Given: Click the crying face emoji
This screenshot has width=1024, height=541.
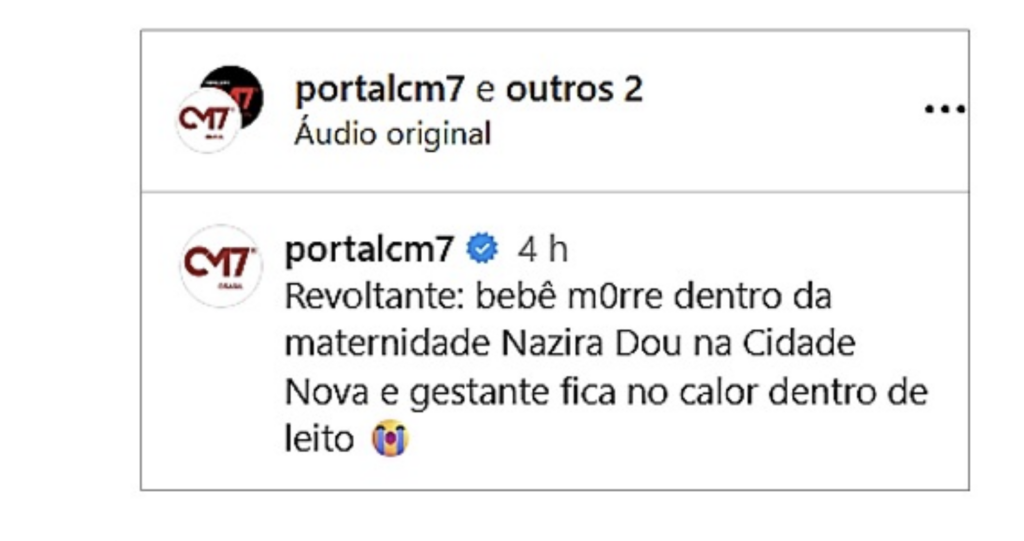Looking at the screenshot, I should point(390,438).
